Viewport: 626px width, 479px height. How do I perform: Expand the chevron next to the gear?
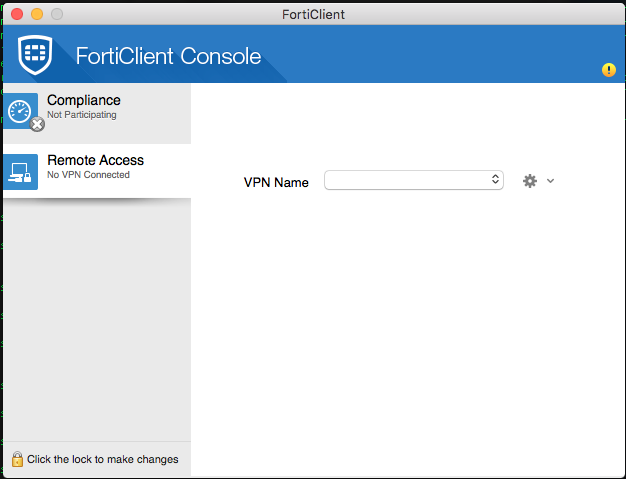[x=551, y=181]
